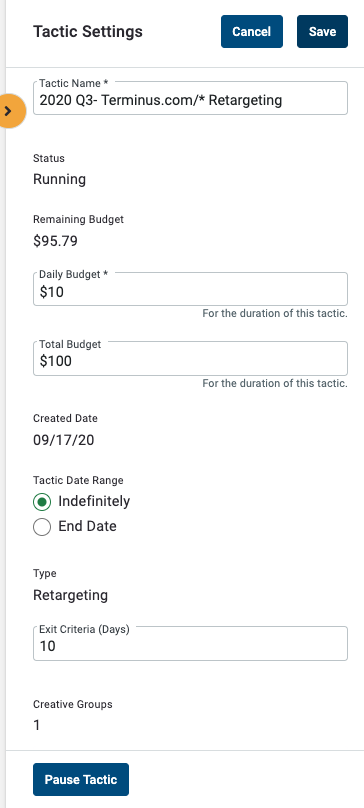The image size is (364, 808).
Task: Click the Tactic Date Range label
Action: [78, 480]
